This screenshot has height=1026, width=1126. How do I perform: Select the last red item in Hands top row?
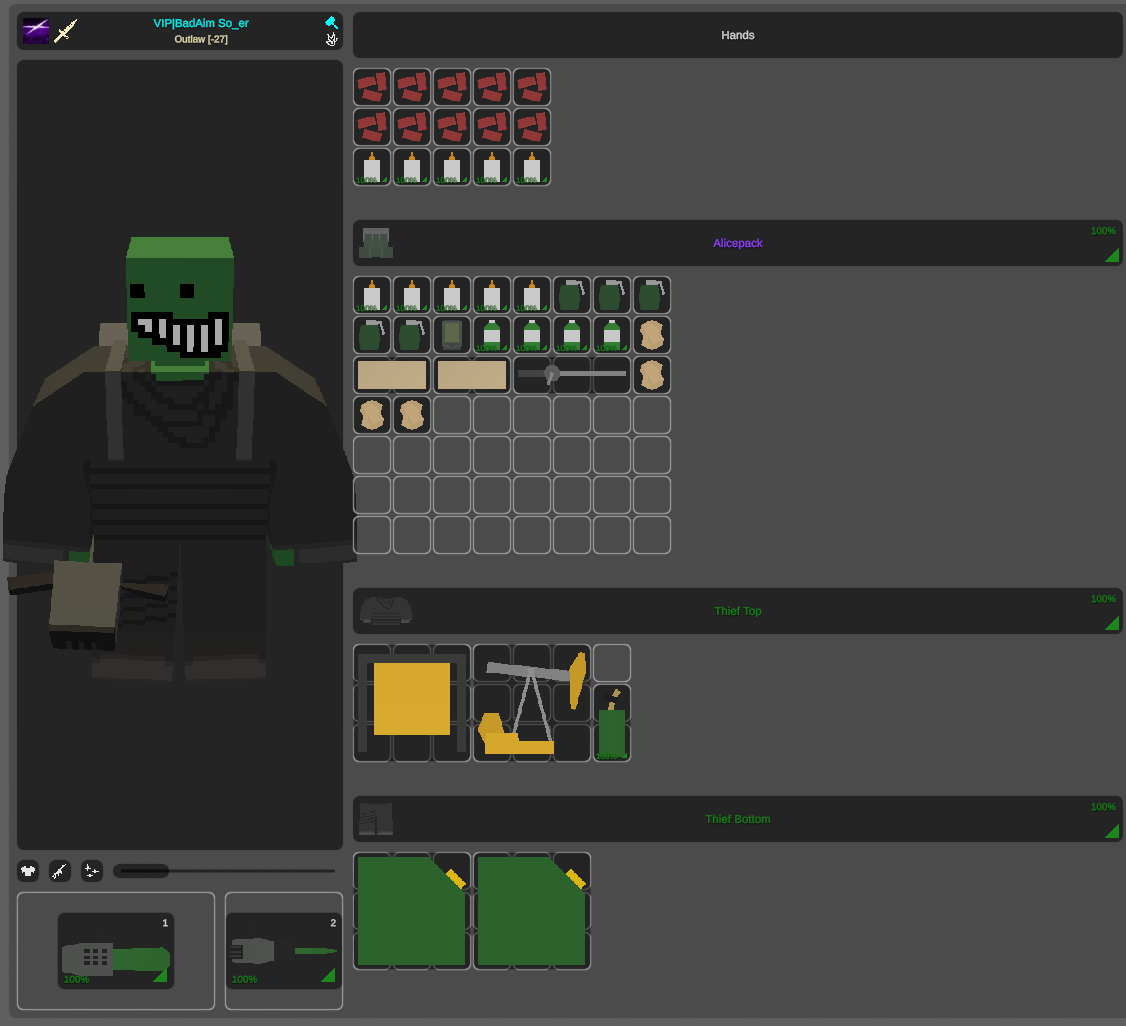tap(532, 88)
